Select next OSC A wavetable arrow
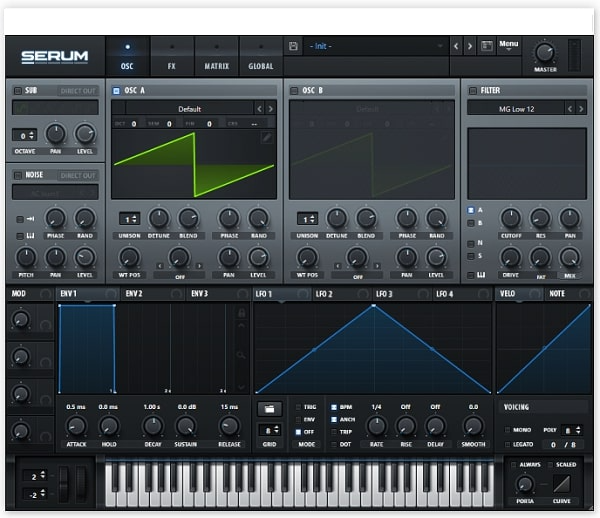The width and height of the screenshot is (600, 518). (x=271, y=109)
